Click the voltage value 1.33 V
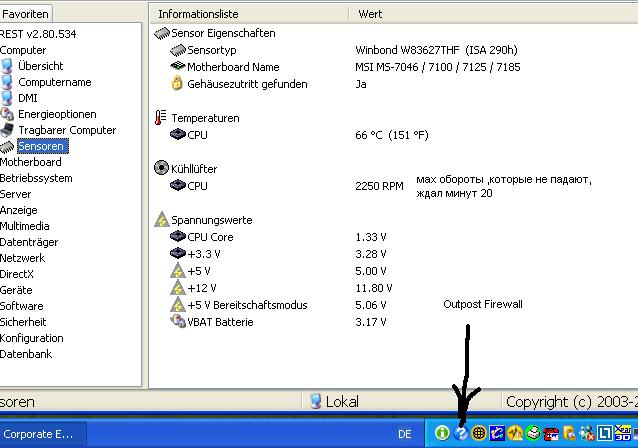Image resolution: width=638 pixels, height=448 pixels. (371, 237)
